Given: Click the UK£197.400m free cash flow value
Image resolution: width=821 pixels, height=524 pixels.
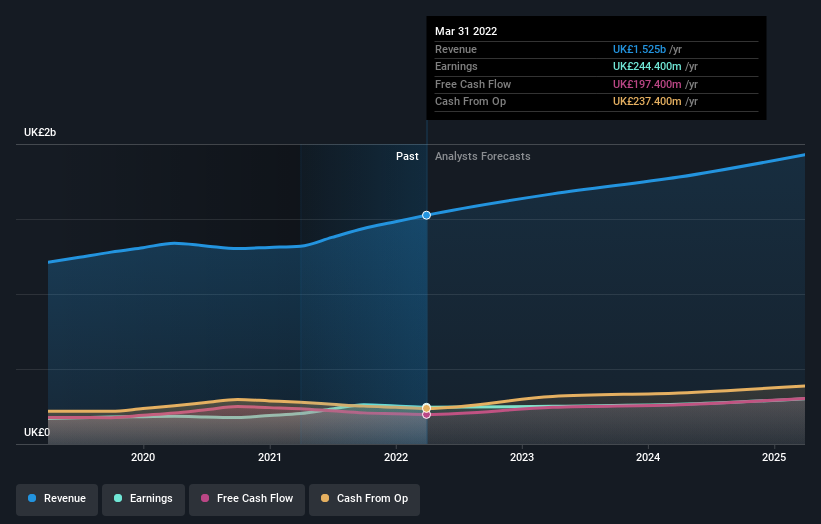Looking at the screenshot, I should pyautogui.click(x=647, y=84).
